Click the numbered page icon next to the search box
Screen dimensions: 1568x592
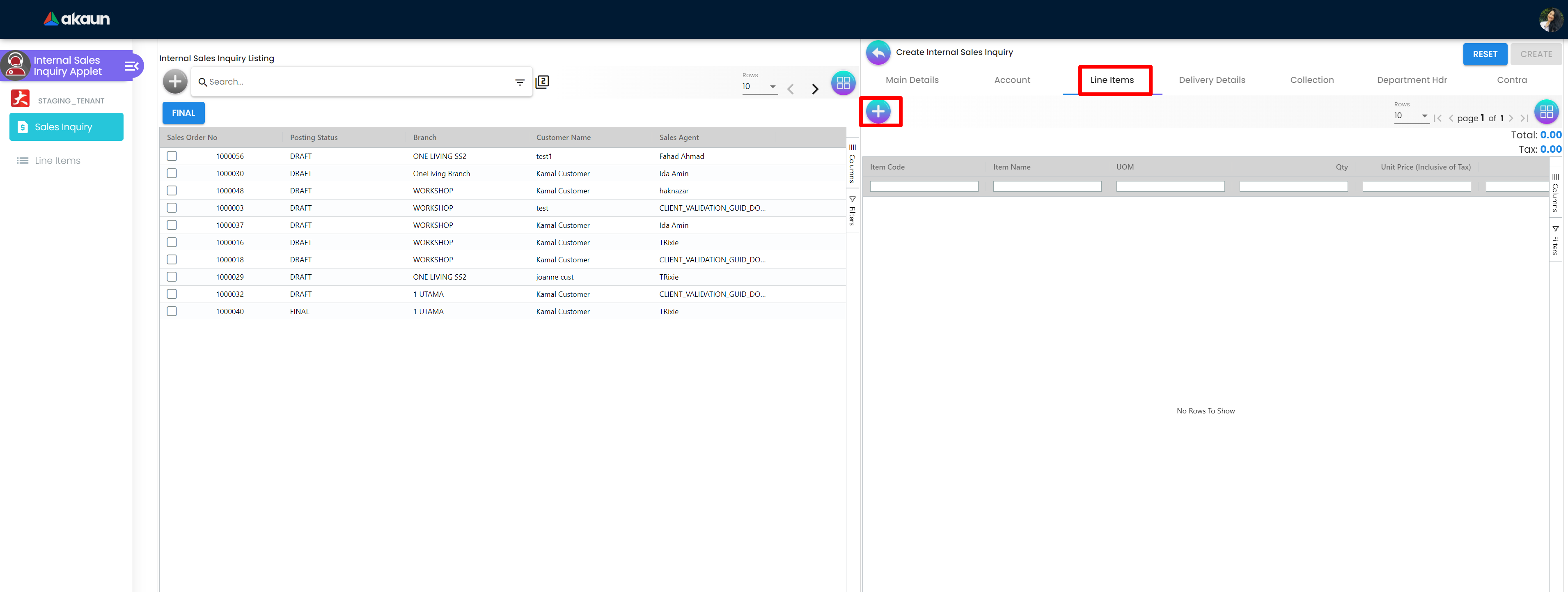tap(542, 82)
